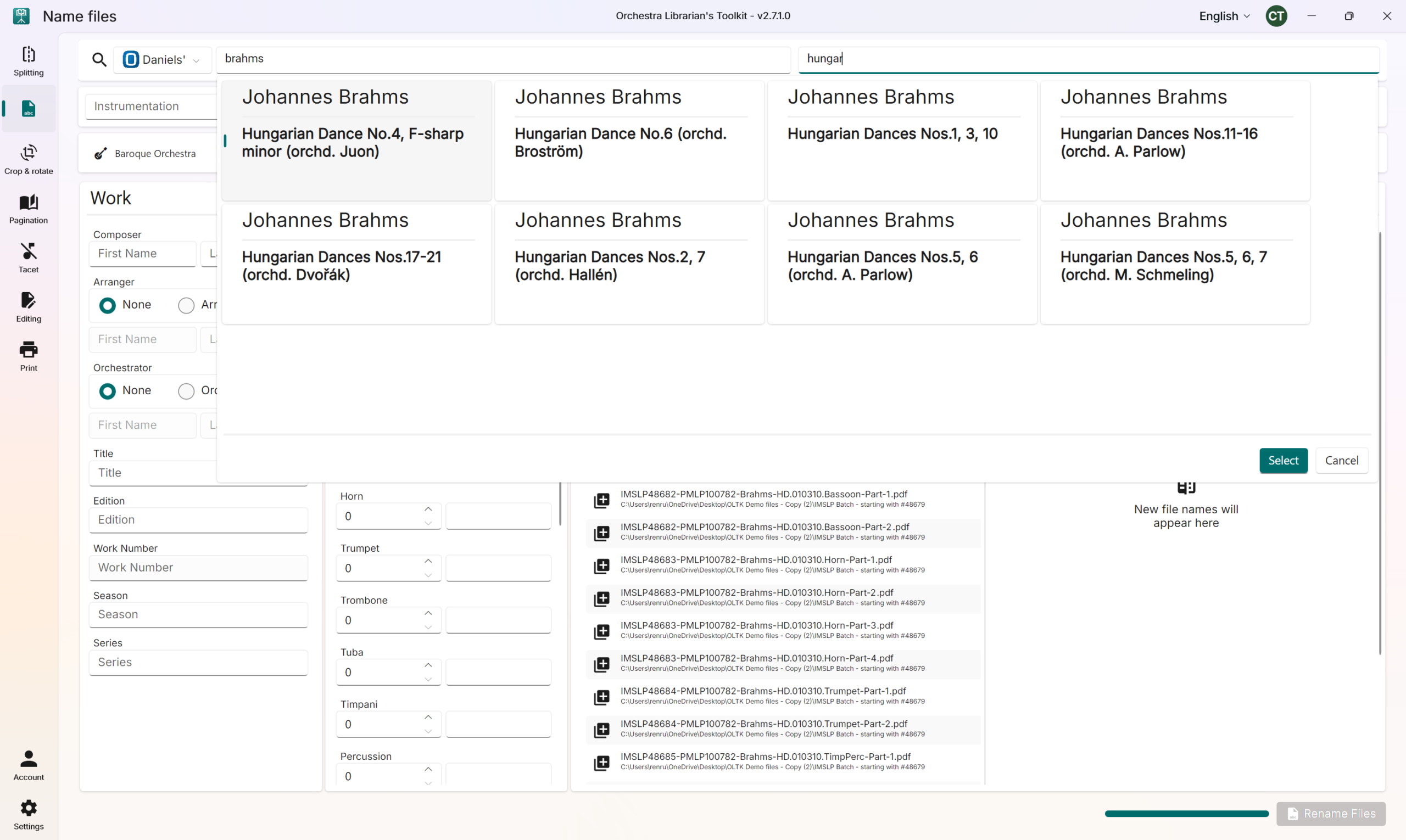Click the search results vertical scrollbar
Image resolution: width=1406 pixels, height=840 pixels.
pos(1380,443)
